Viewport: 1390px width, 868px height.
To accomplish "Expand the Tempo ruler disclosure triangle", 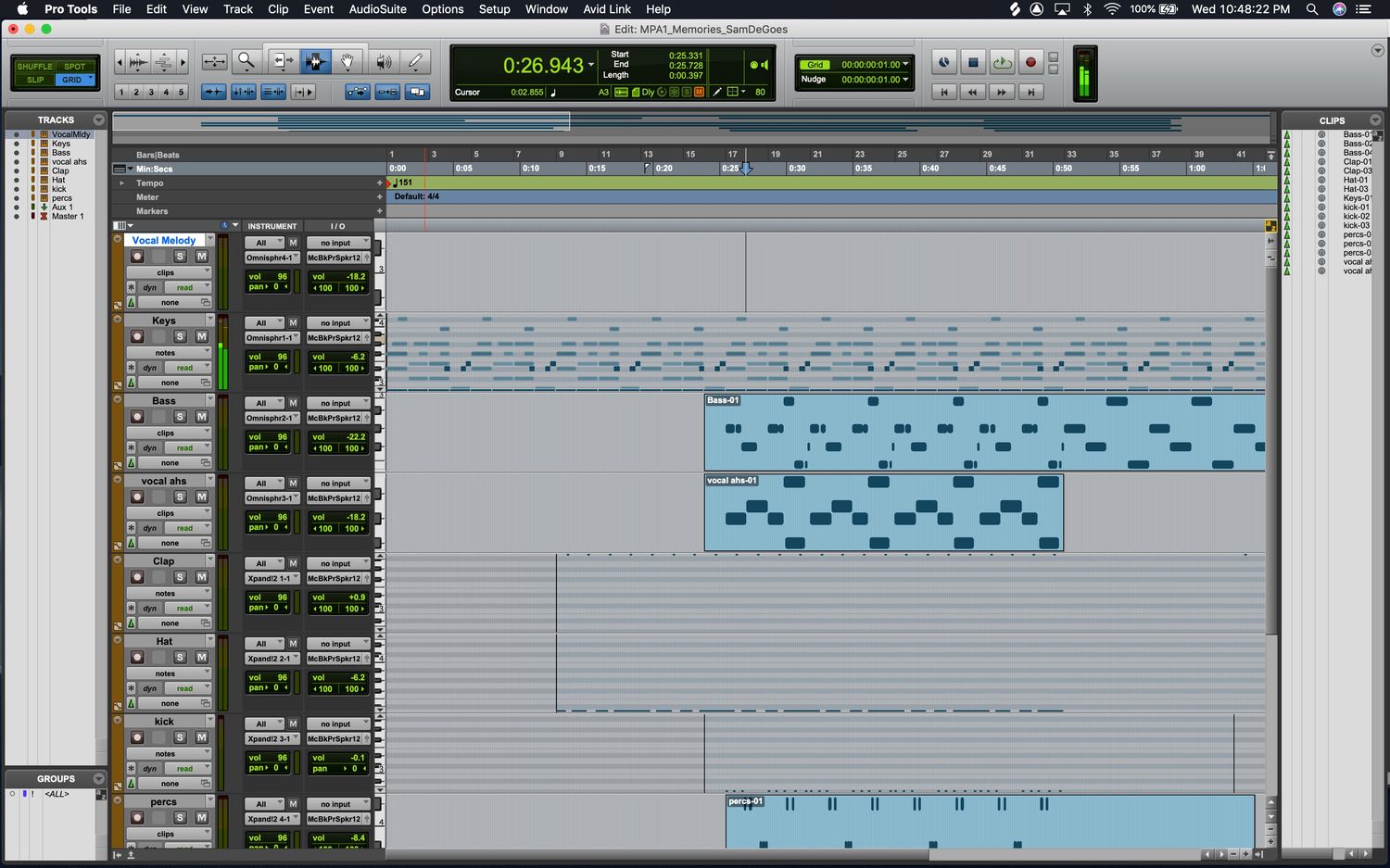I will tap(121, 183).
